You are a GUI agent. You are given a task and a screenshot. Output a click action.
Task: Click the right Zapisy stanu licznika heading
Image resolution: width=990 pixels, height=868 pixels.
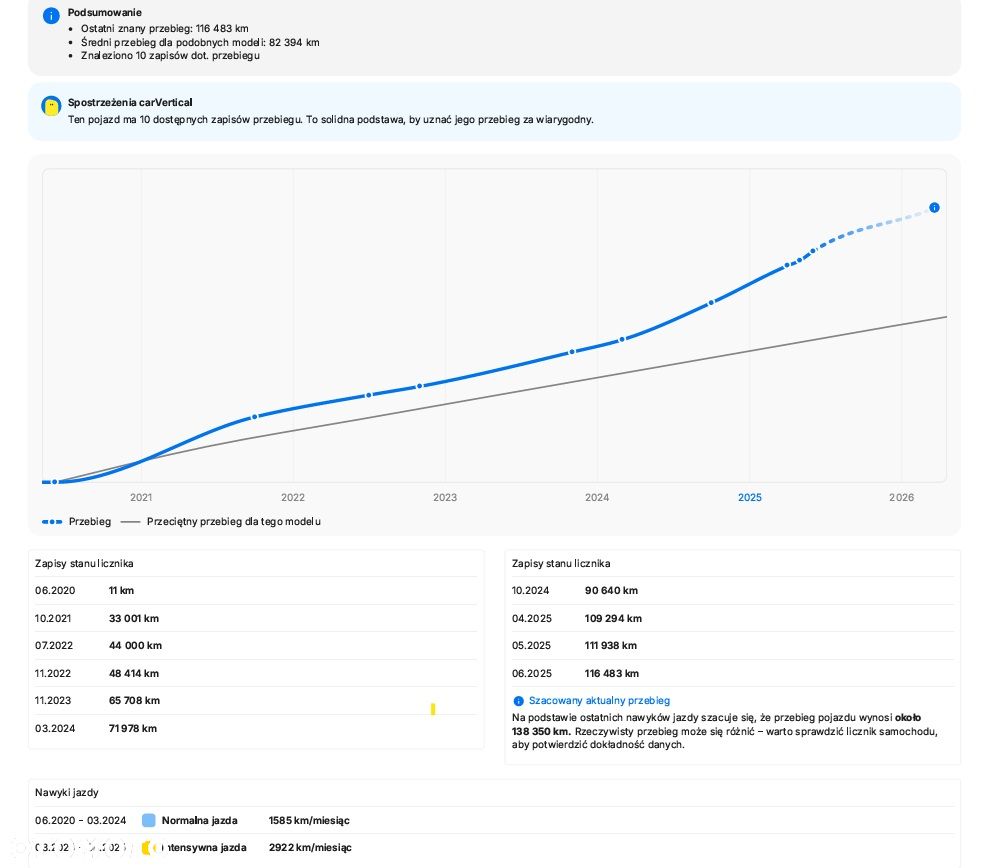[561, 564]
